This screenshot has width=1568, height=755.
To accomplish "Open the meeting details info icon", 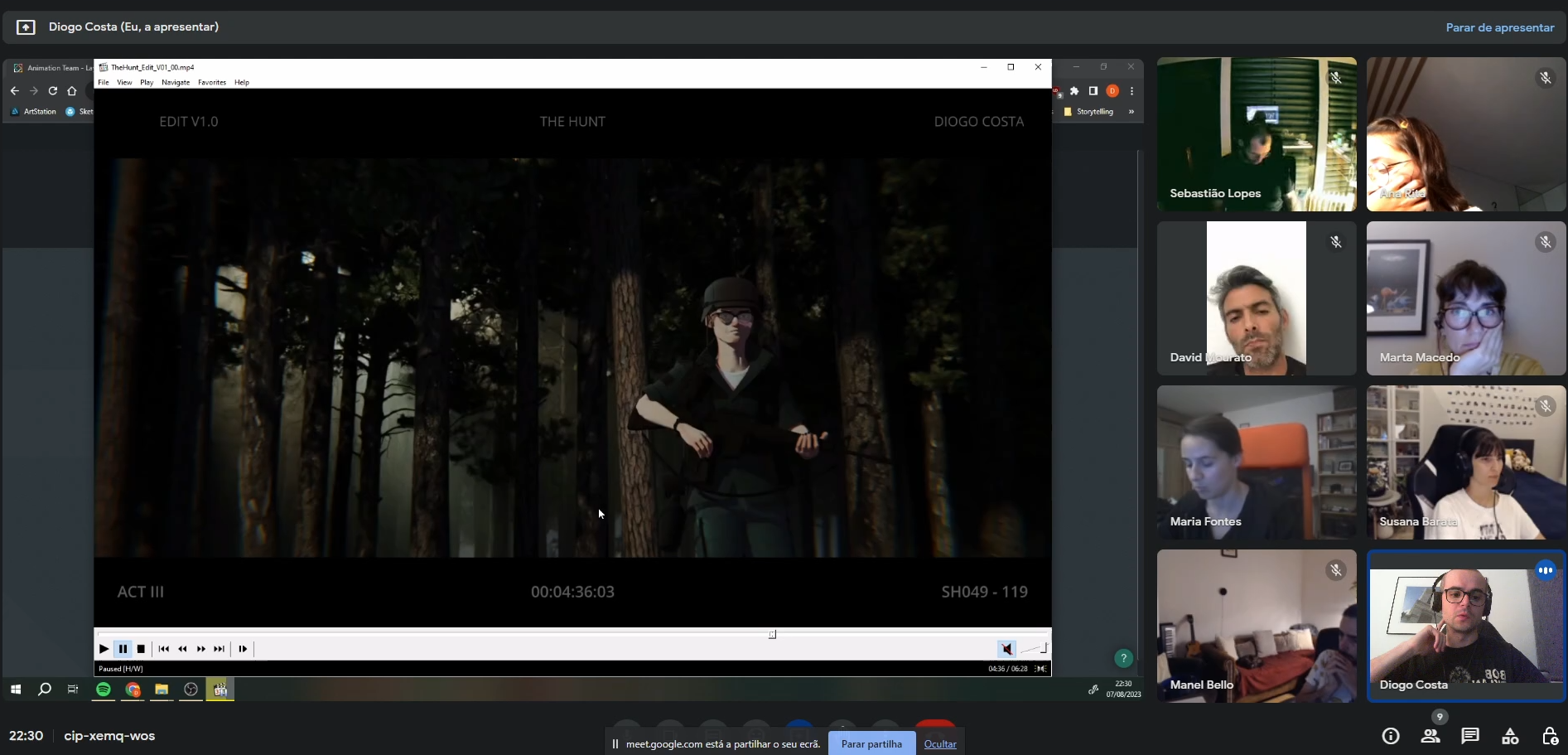I will (x=1391, y=736).
